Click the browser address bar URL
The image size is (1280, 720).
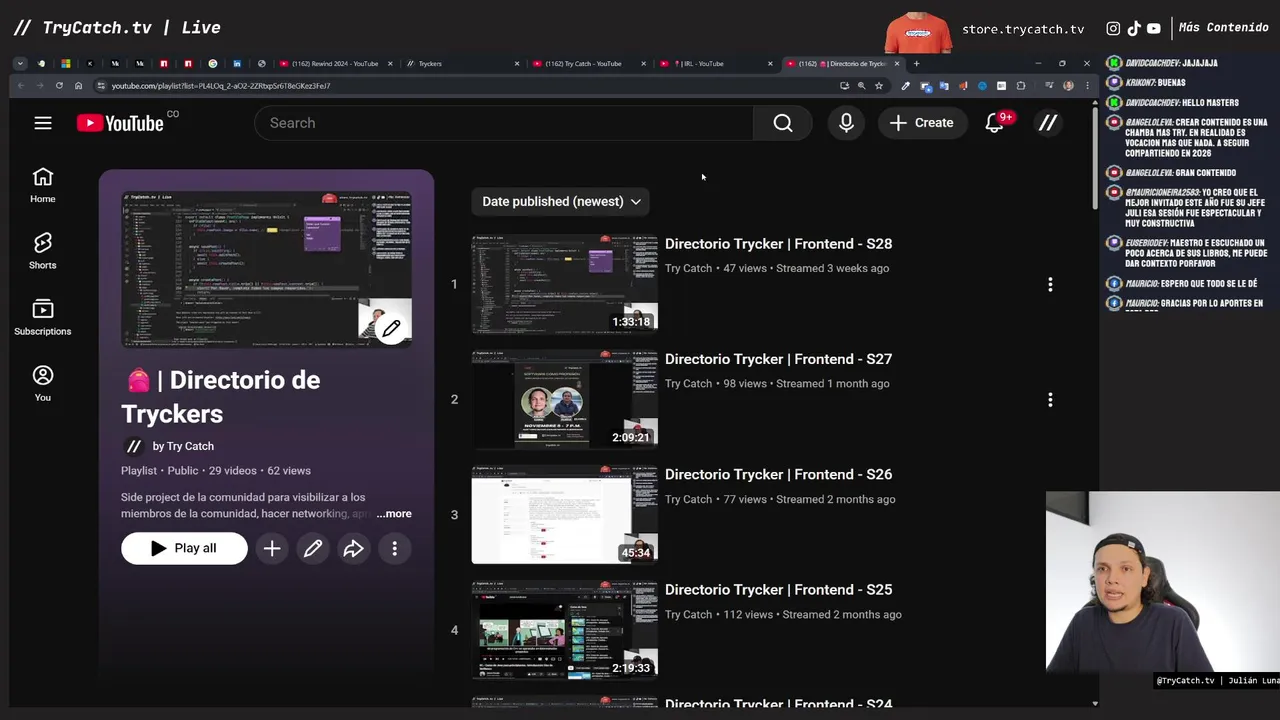point(220,86)
